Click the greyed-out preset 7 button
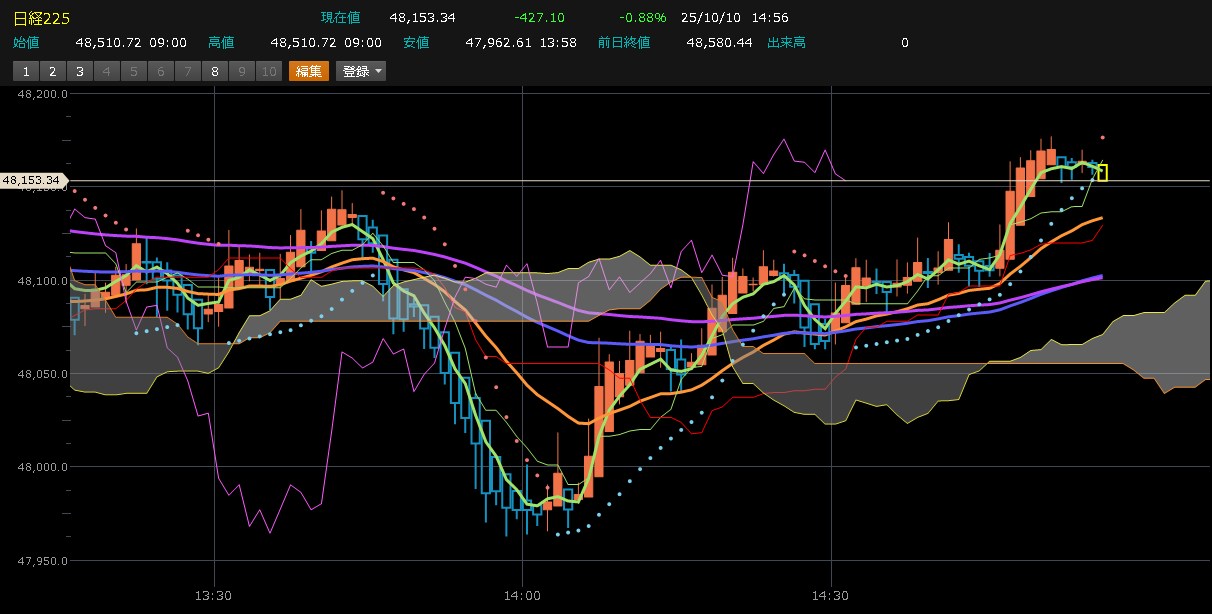 pos(187,71)
